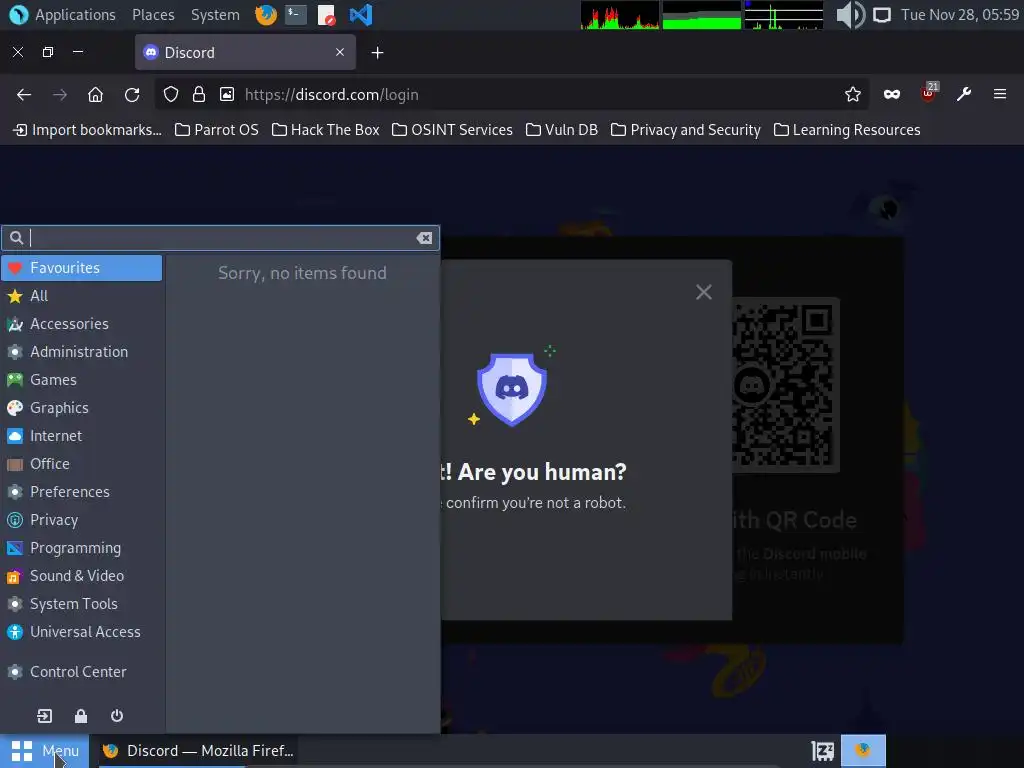Switch to Discord — Mozilla Firefox taskbar window
Screen dimensions: 1024x768
(x=198, y=751)
